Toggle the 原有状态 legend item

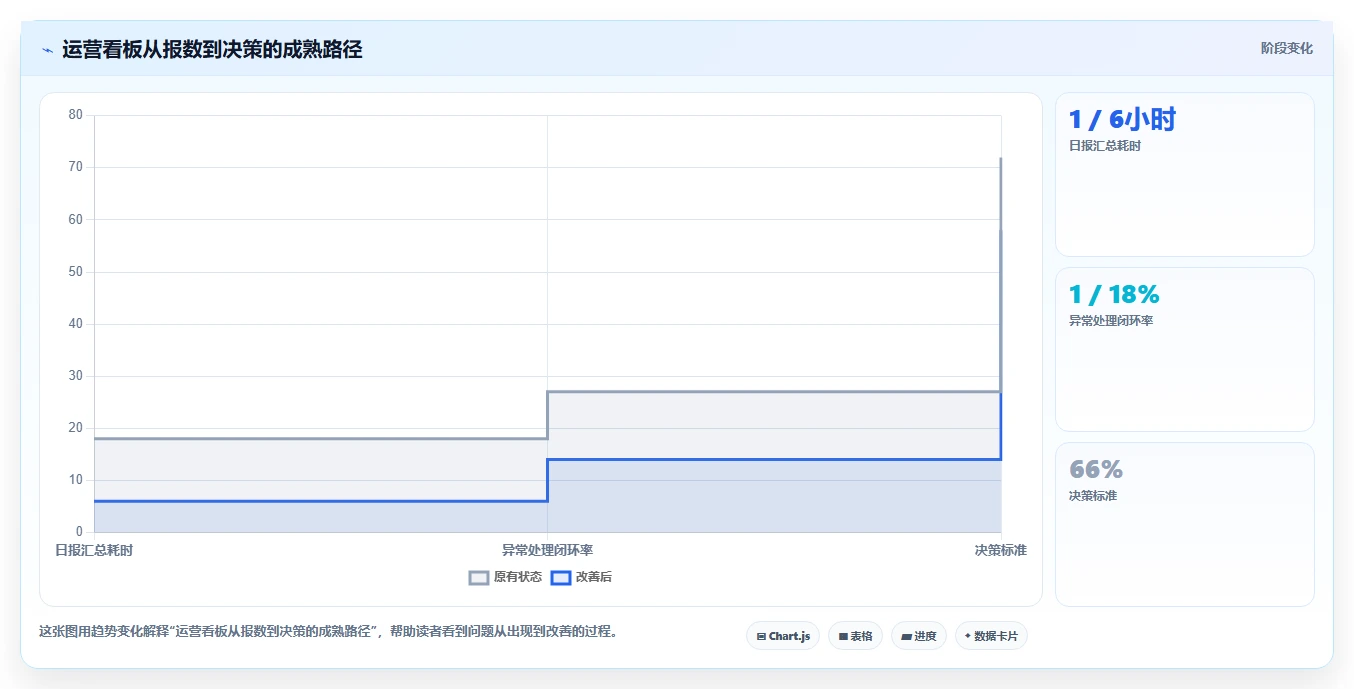tap(505, 577)
